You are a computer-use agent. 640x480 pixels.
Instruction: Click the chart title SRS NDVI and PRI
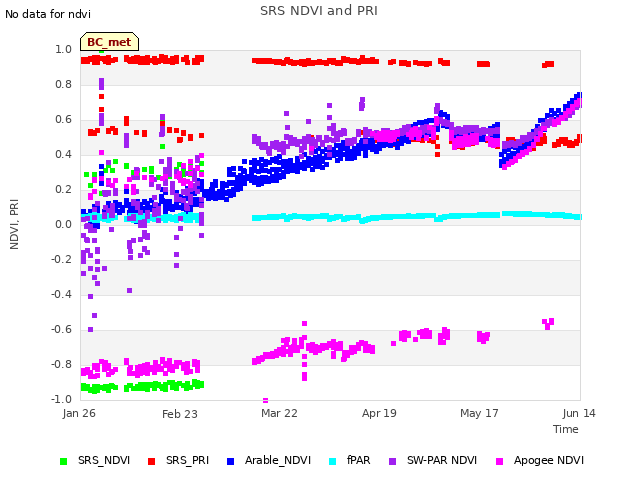pyautogui.click(x=319, y=11)
